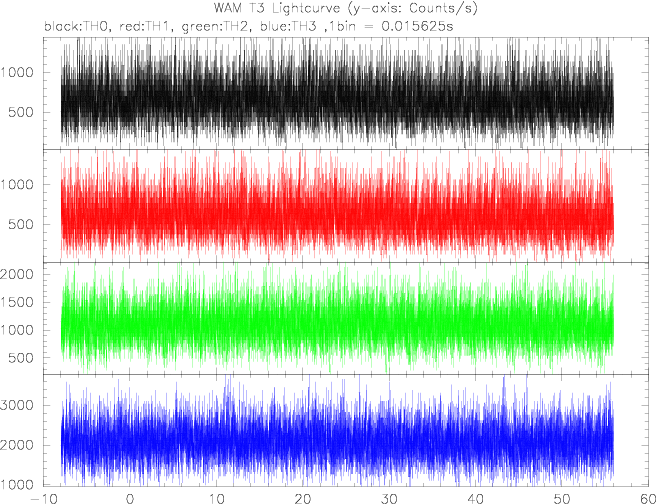Screen dimensions: 657x504
Task: Click the plot title "WAM T3 Lightcurve"
Action: [277, 8]
